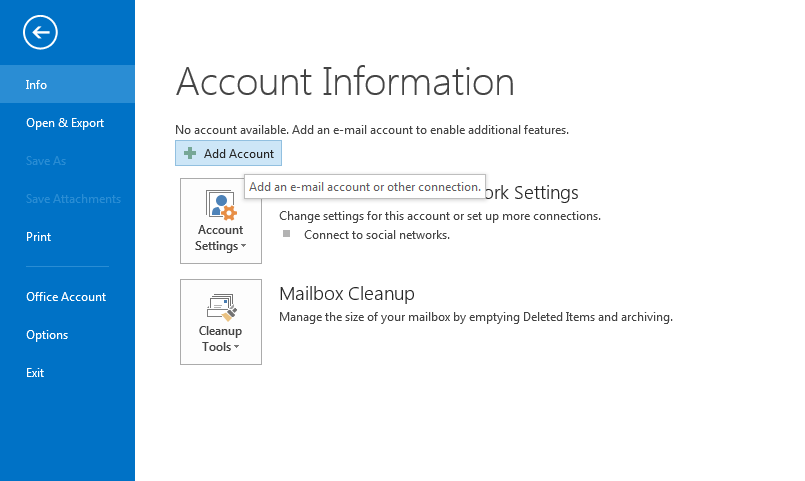805x481 pixels.
Task: Click the green plus Add Account icon
Action: (x=190, y=153)
